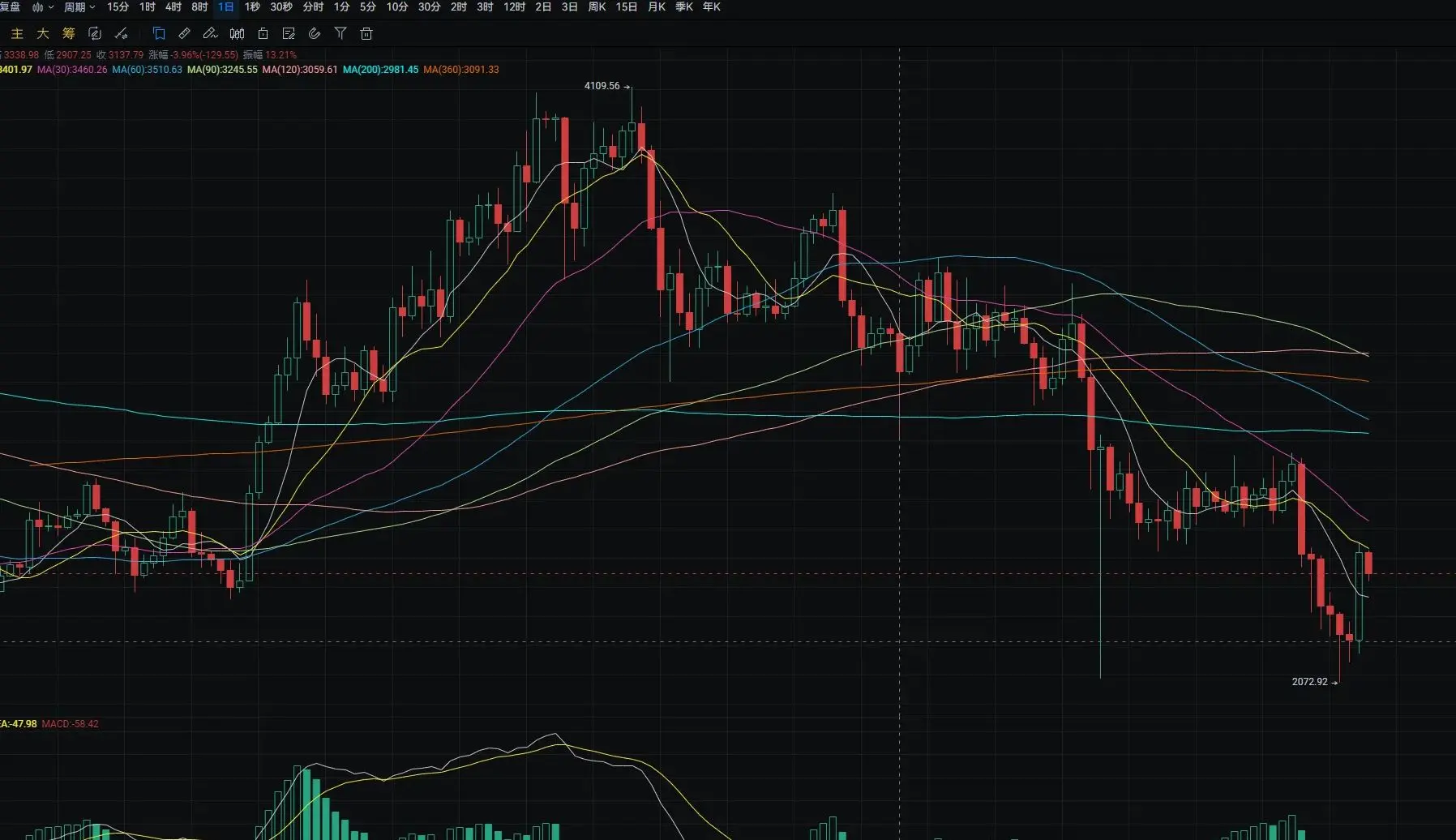The height and width of the screenshot is (840, 1456).
Task: Click the trend line drawing icon
Action: [121, 34]
